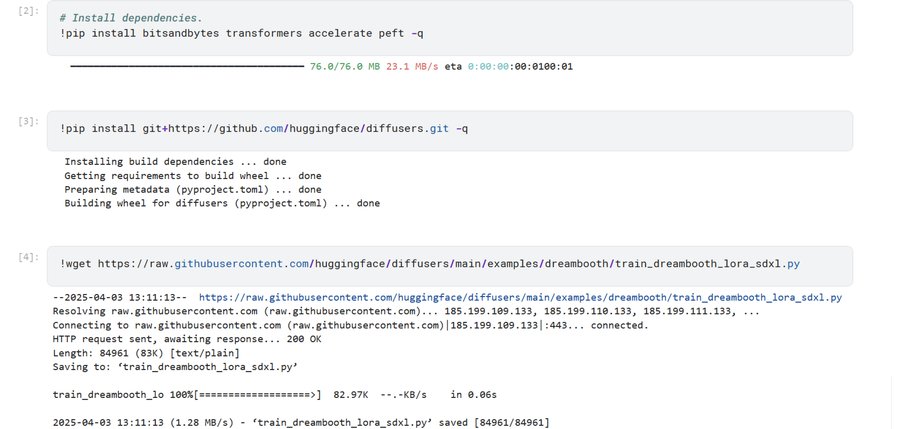
Task: Open the raw.githubusercontent.com link in the wget output
Action: (520, 297)
